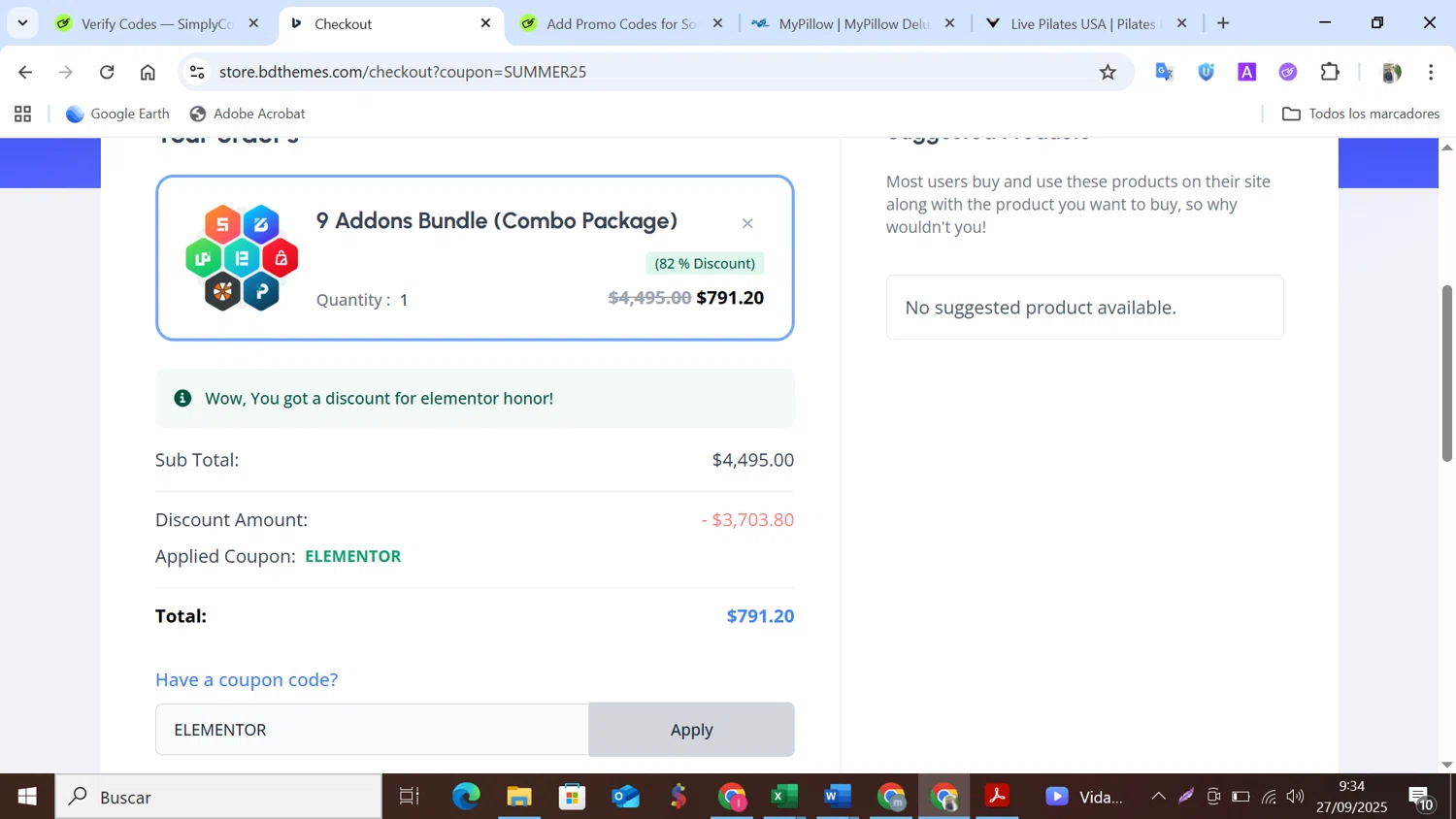Screen dimensions: 1456x819
Task: View site information icon in address bar
Action: [197, 72]
